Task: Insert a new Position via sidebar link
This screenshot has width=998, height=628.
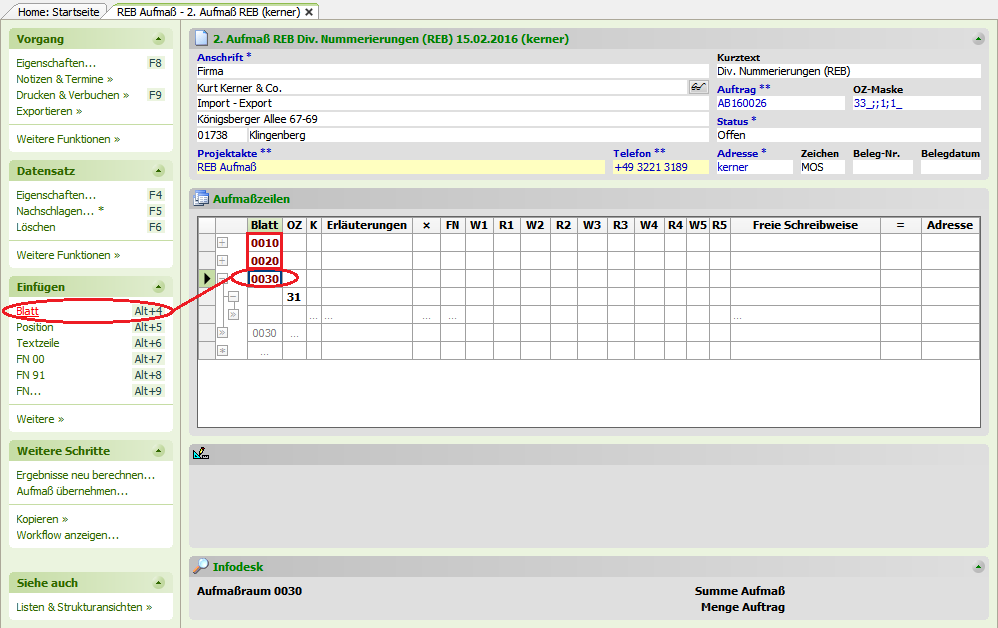Action: [x=35, y=327]
